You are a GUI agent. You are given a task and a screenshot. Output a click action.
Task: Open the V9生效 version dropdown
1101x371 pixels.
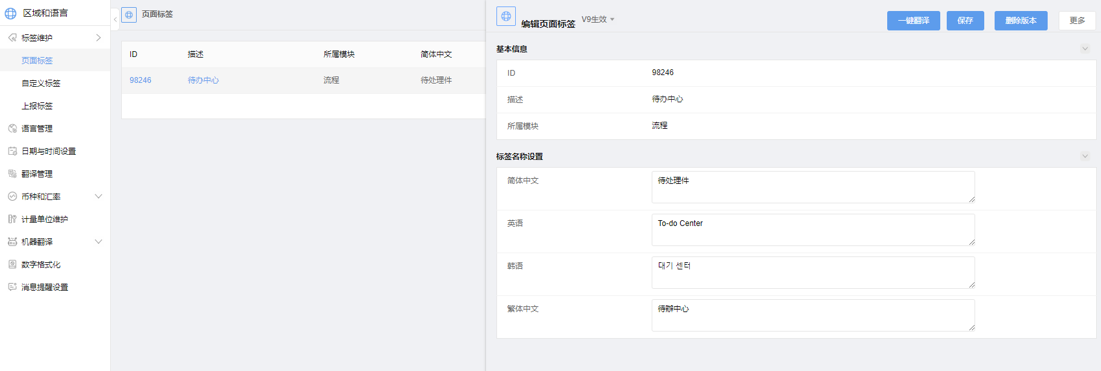point(598,20)
